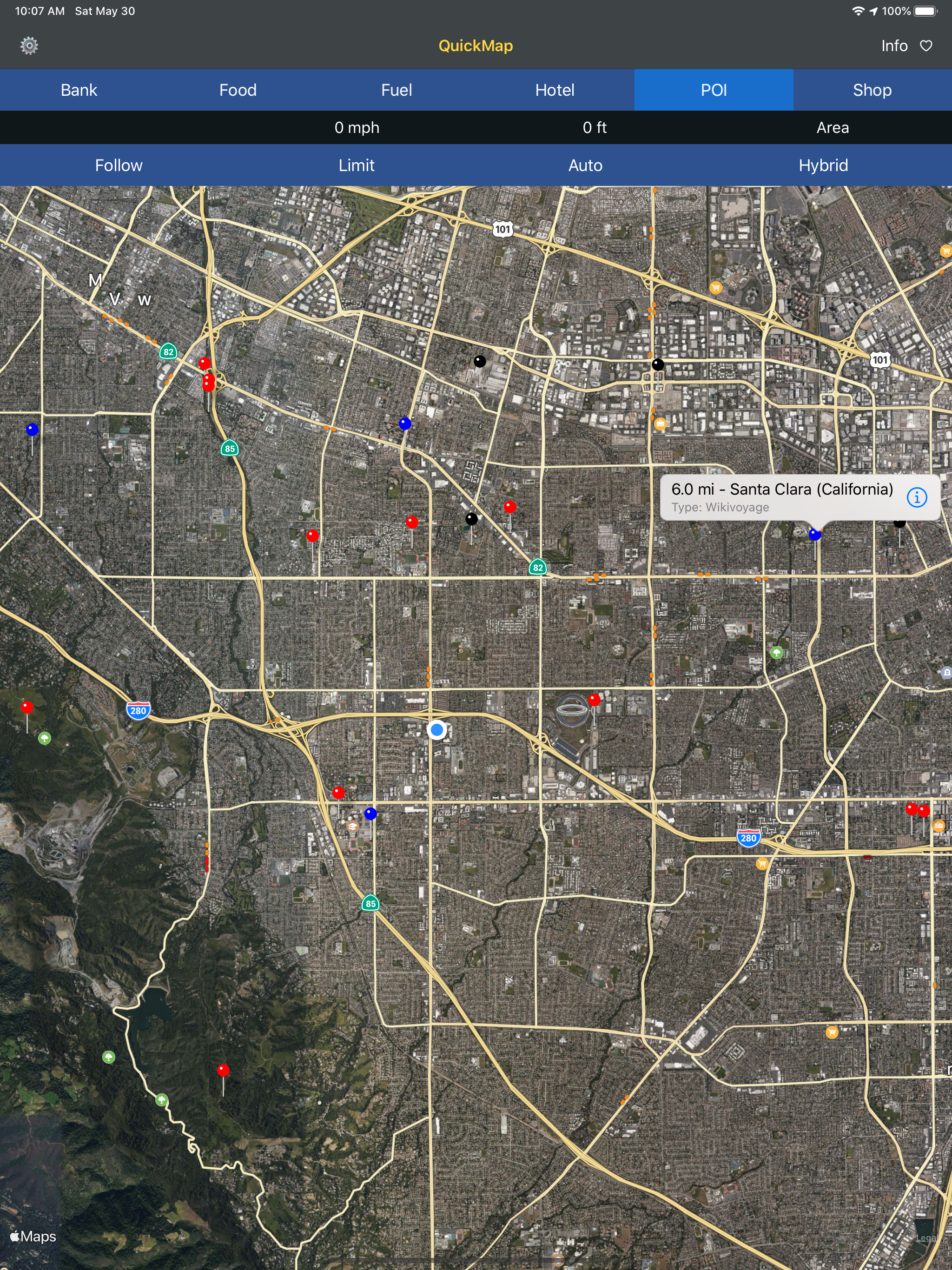Open the settings gear icon

coord(29,46)
